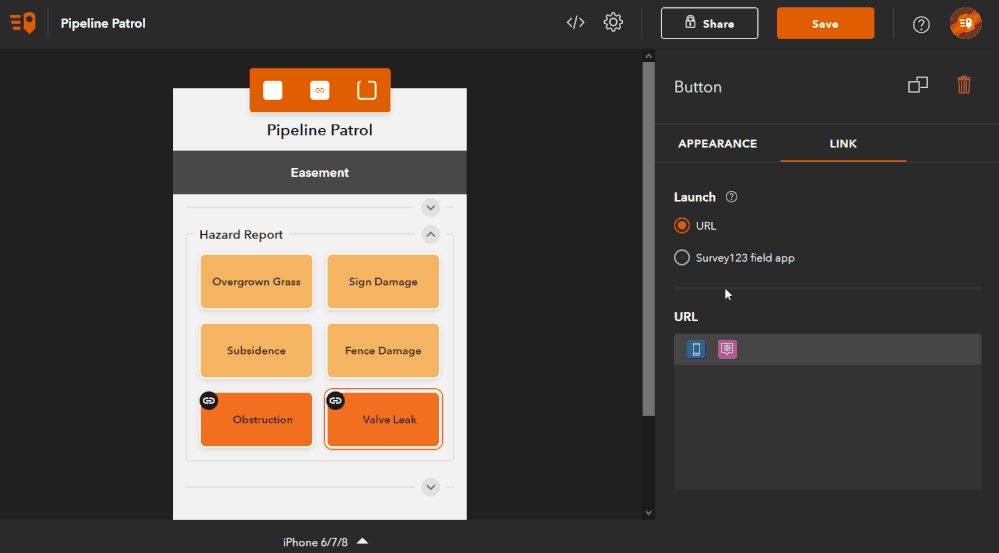
Task: Select the Fence Damage button
Action: point(383,350)
